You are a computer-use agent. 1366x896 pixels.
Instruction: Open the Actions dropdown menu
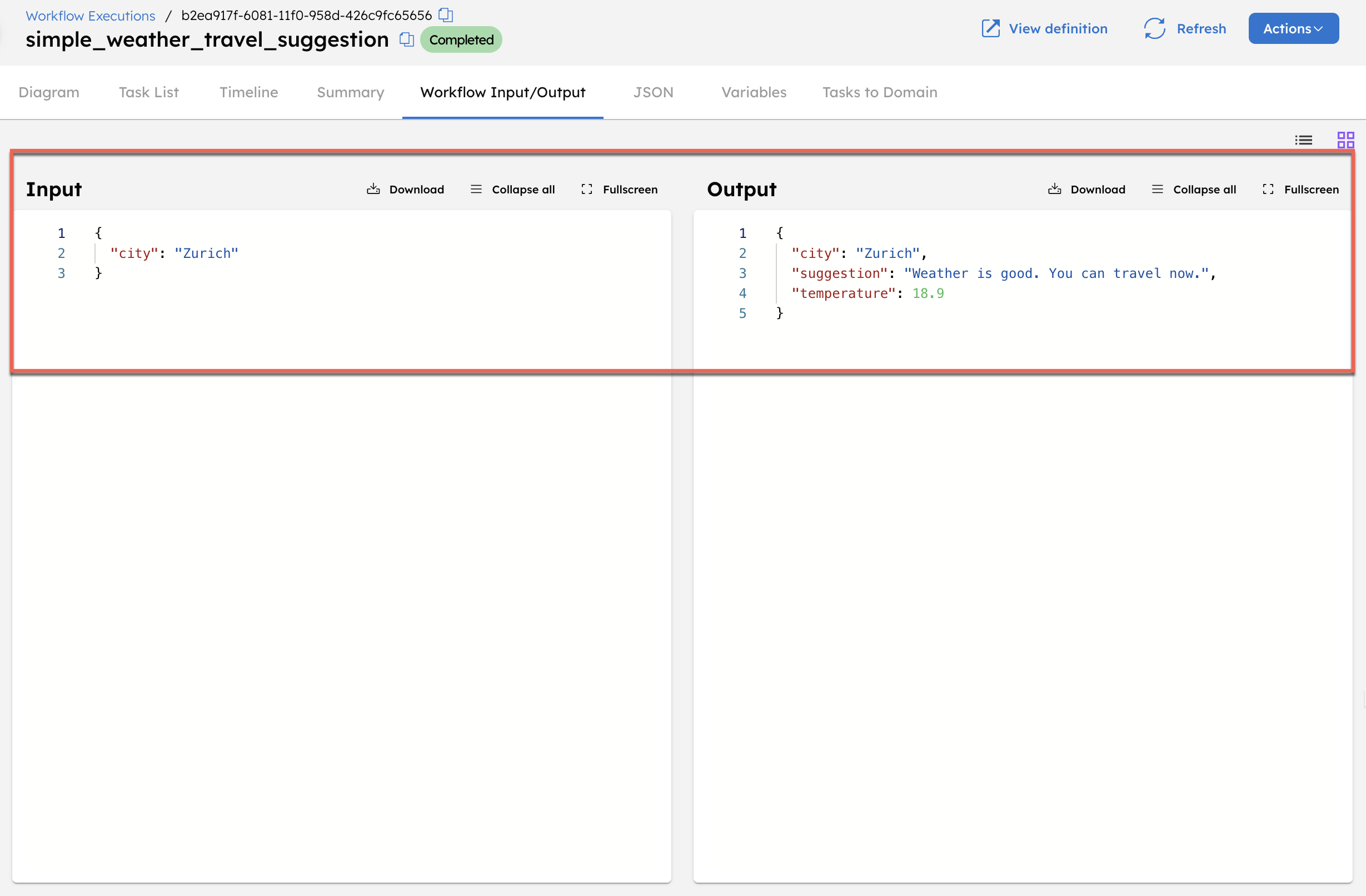pyautogui.click(x=1293, y=29)
